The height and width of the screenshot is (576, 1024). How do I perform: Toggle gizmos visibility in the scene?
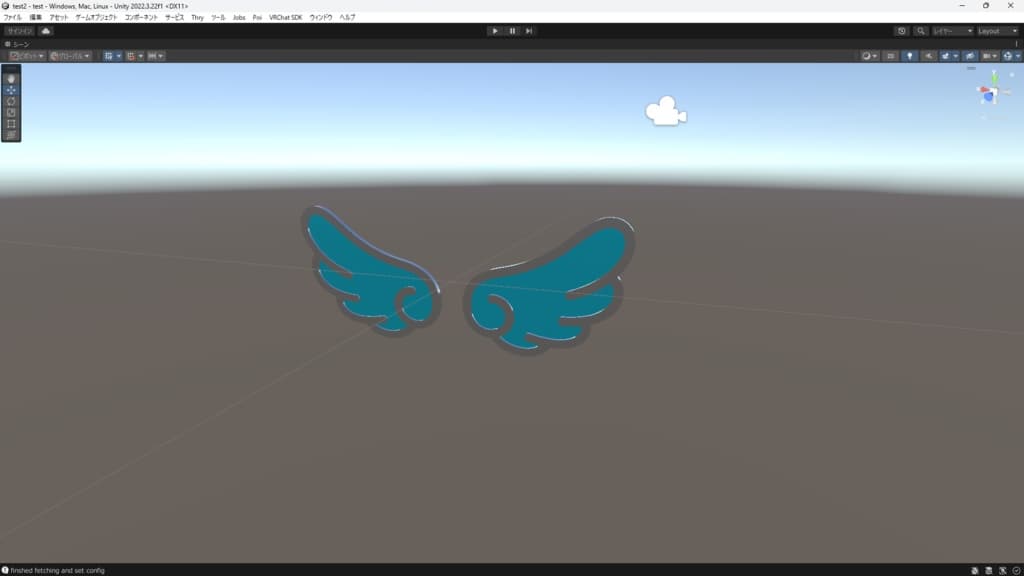1008,56
